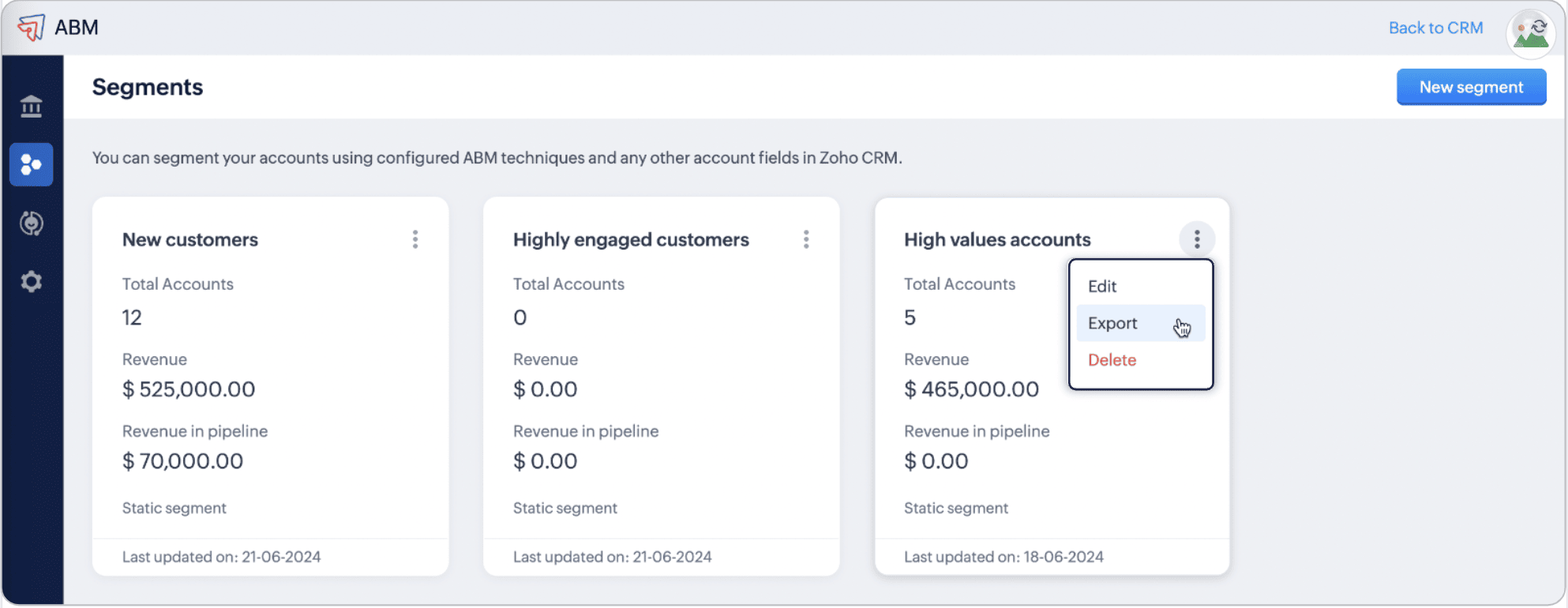Image resolution: width=1568 pixels, height=608 pixels.
Task: Open the Highly engaged customers segment title
Action: 631,239
